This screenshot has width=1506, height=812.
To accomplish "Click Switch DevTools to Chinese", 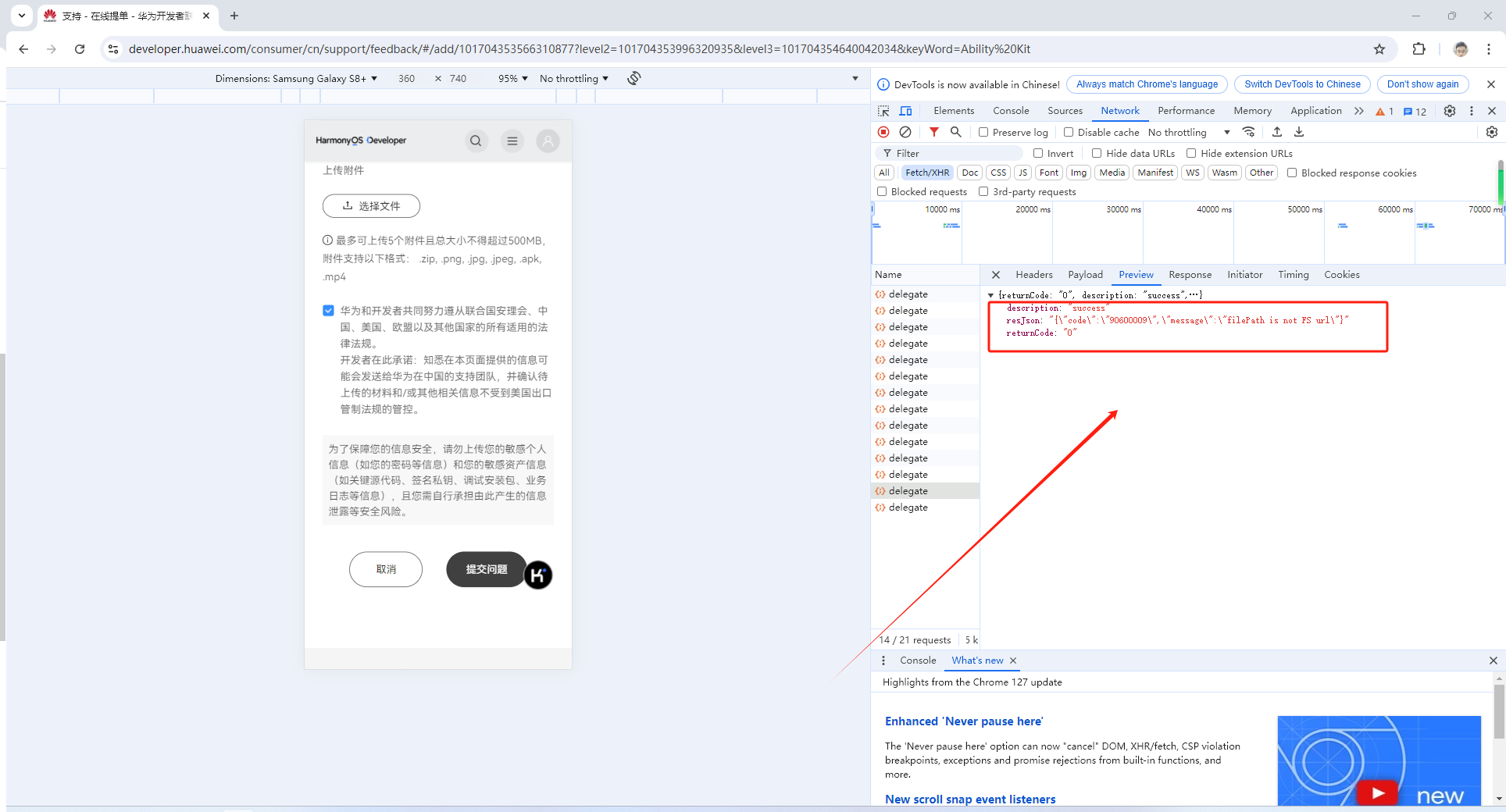I will (x=1302, y=84).
